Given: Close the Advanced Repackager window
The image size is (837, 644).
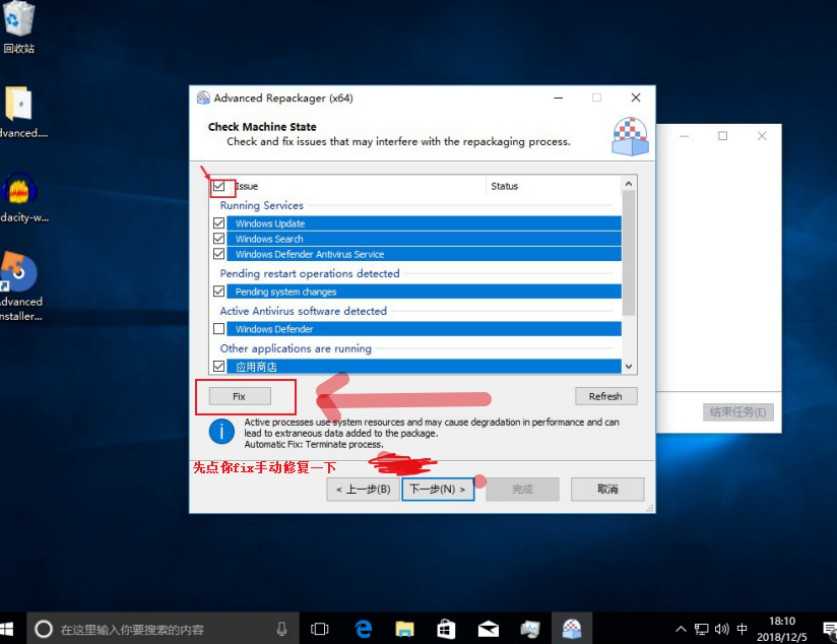Looking at the screenshot, I should coord(636,98).
